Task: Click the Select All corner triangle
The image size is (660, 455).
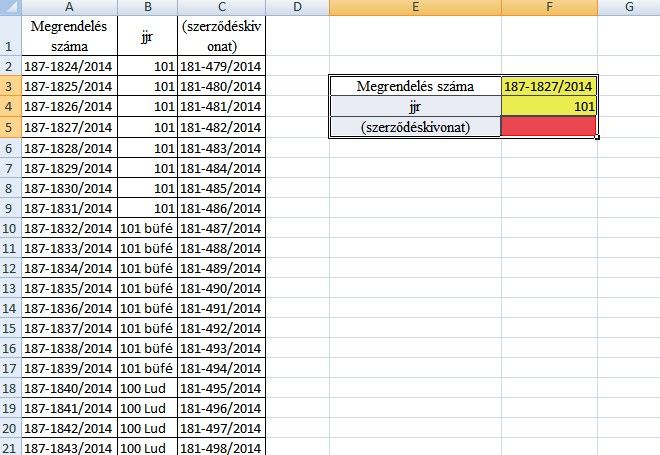Action: tap(11, 7)
